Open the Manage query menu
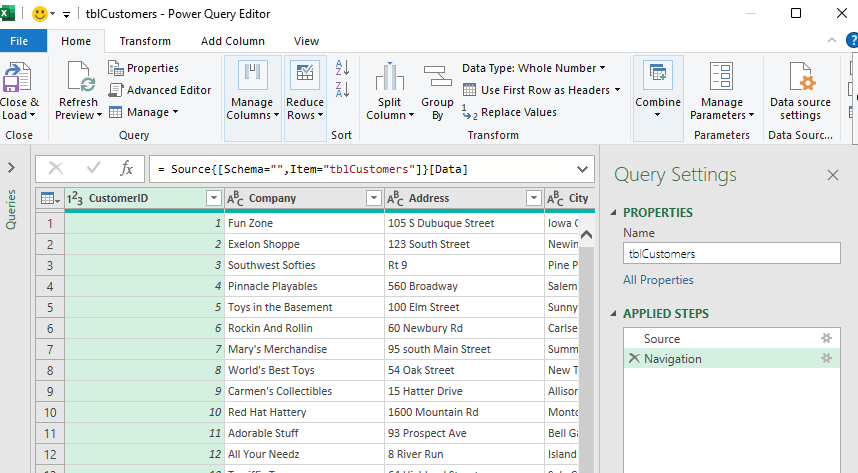The height and width of the screenshot is (473, 858). click(x=144, y=112)
